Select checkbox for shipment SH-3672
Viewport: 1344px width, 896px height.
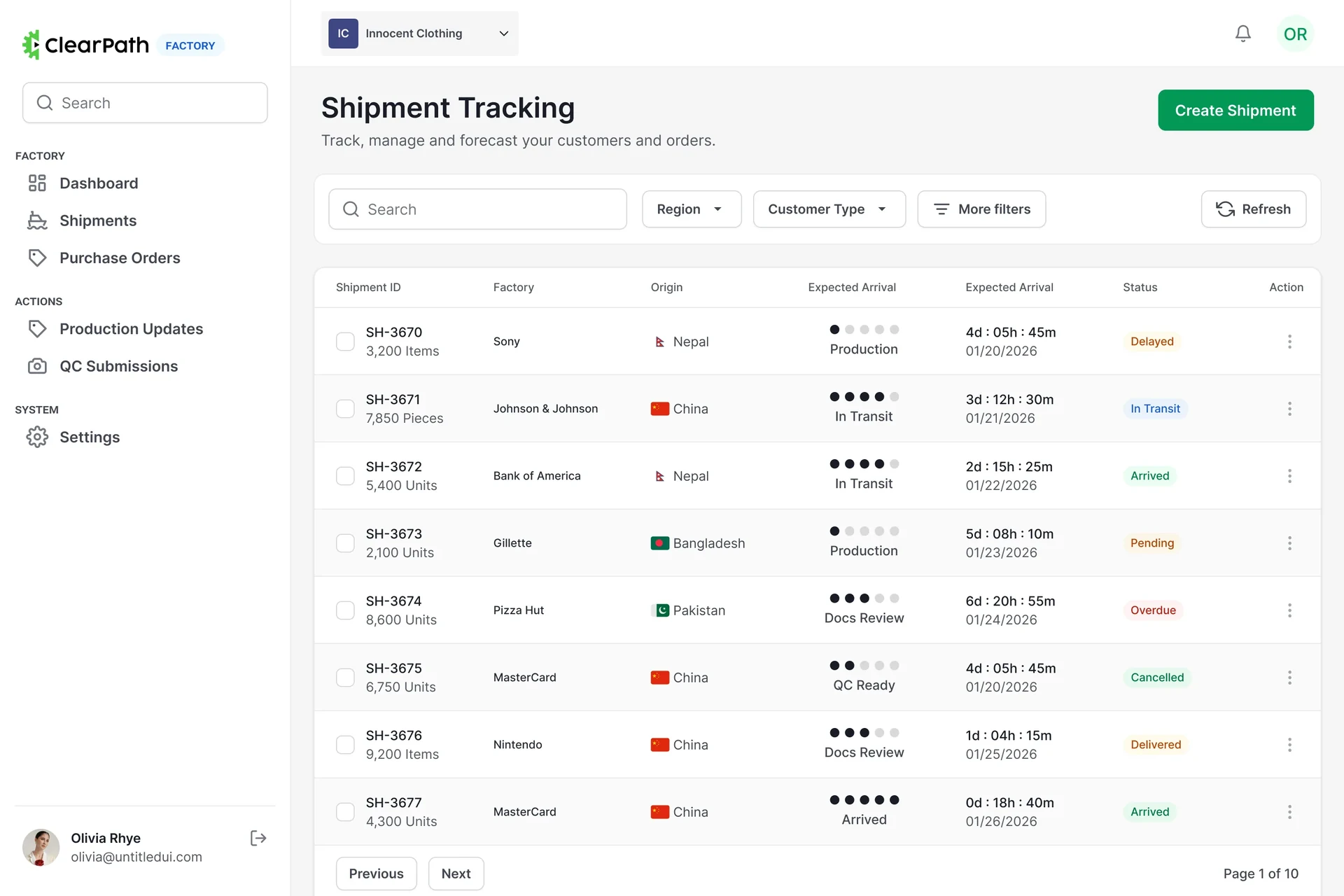[x=345, y=476]
